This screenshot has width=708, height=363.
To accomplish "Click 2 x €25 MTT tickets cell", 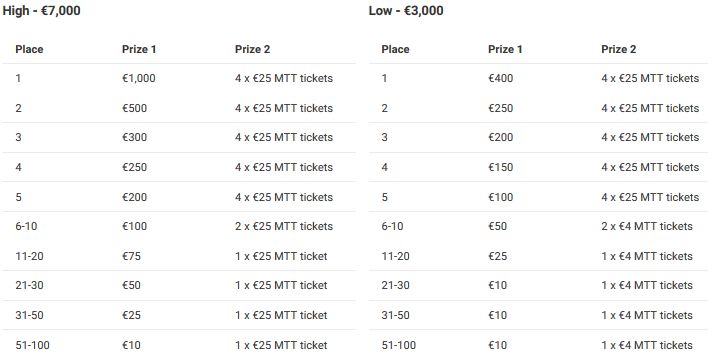I will (284, 226).
